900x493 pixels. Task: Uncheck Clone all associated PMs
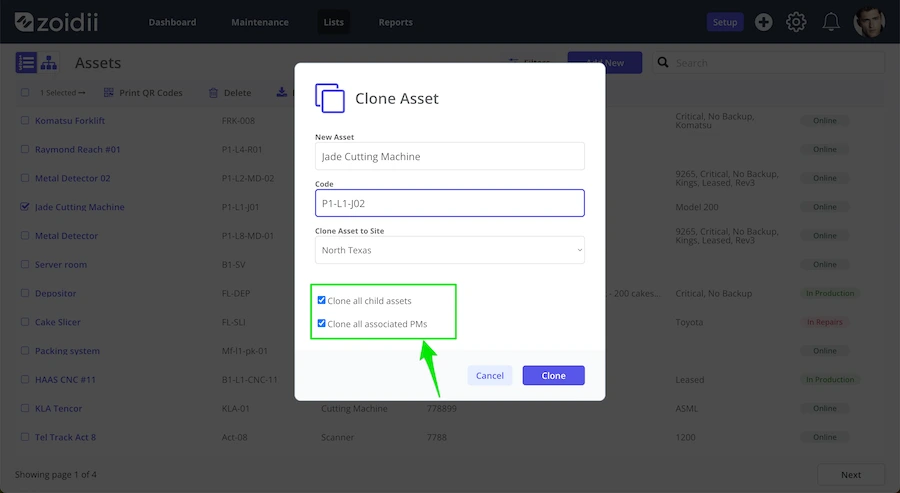click(x=321, y=323)
